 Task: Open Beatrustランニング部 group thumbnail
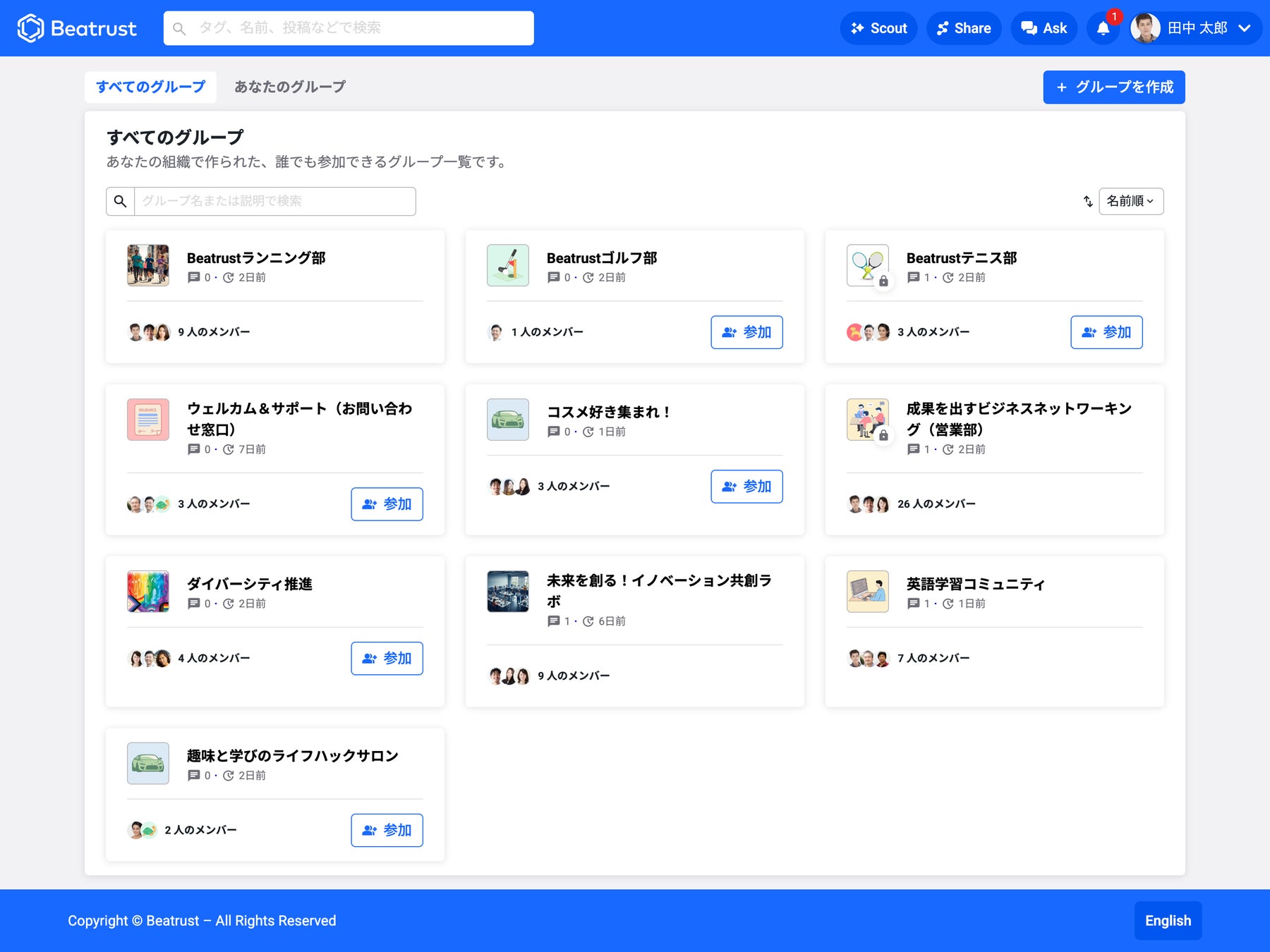pyautogui.click(x=148, y=265)
